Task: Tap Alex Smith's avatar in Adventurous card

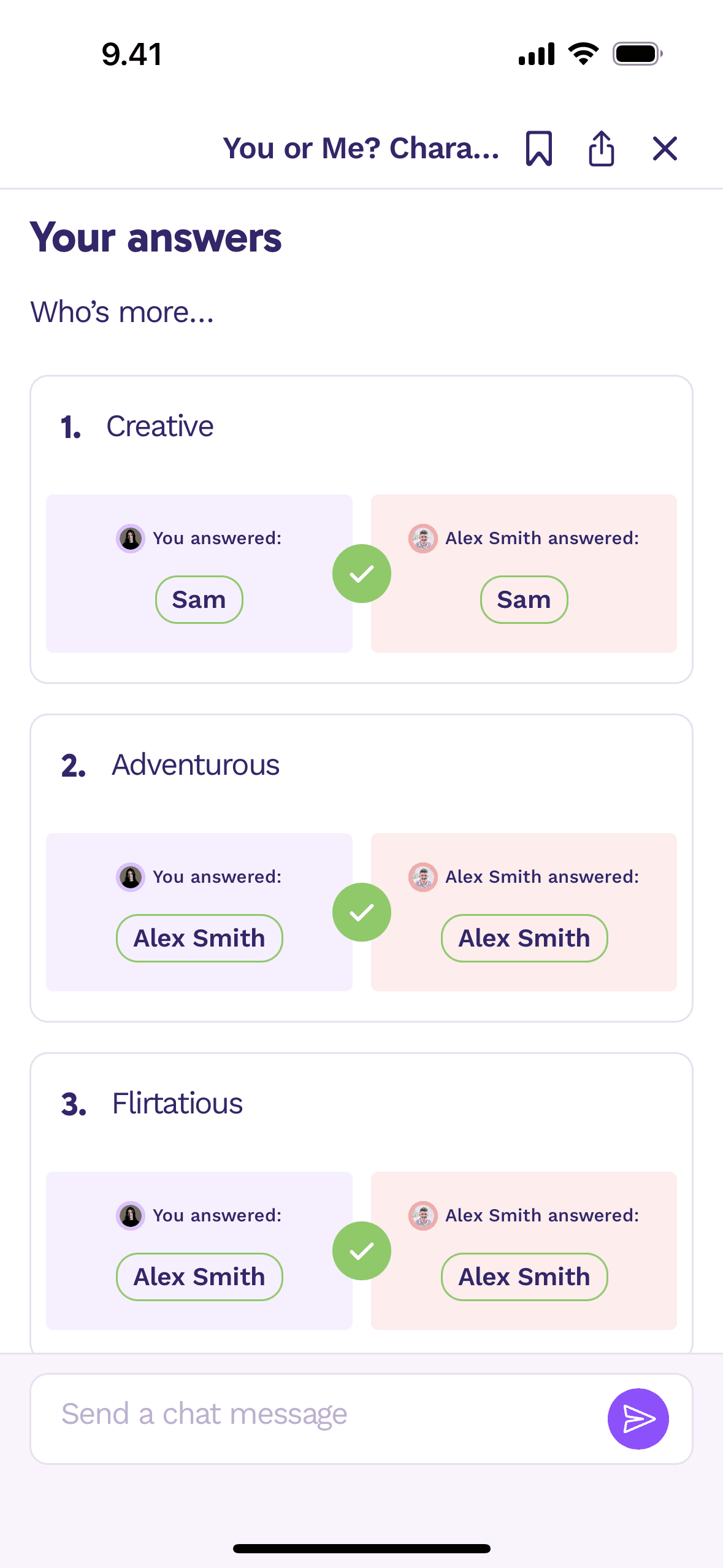Action: (x=423, y=877)
